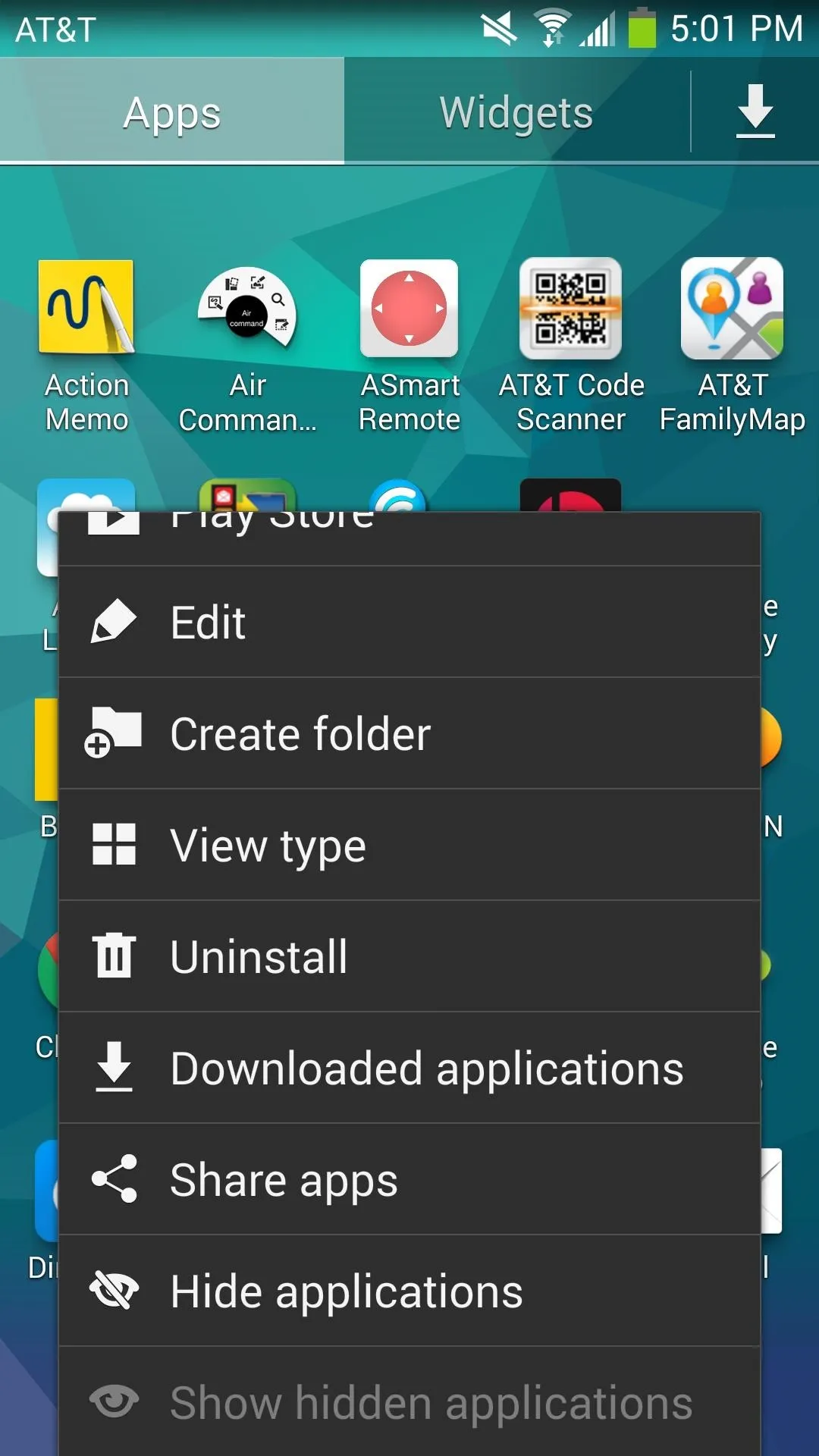Switch to the Apps tab
Viewport: 819px width, 1456px height.
(x=172, y=111)
